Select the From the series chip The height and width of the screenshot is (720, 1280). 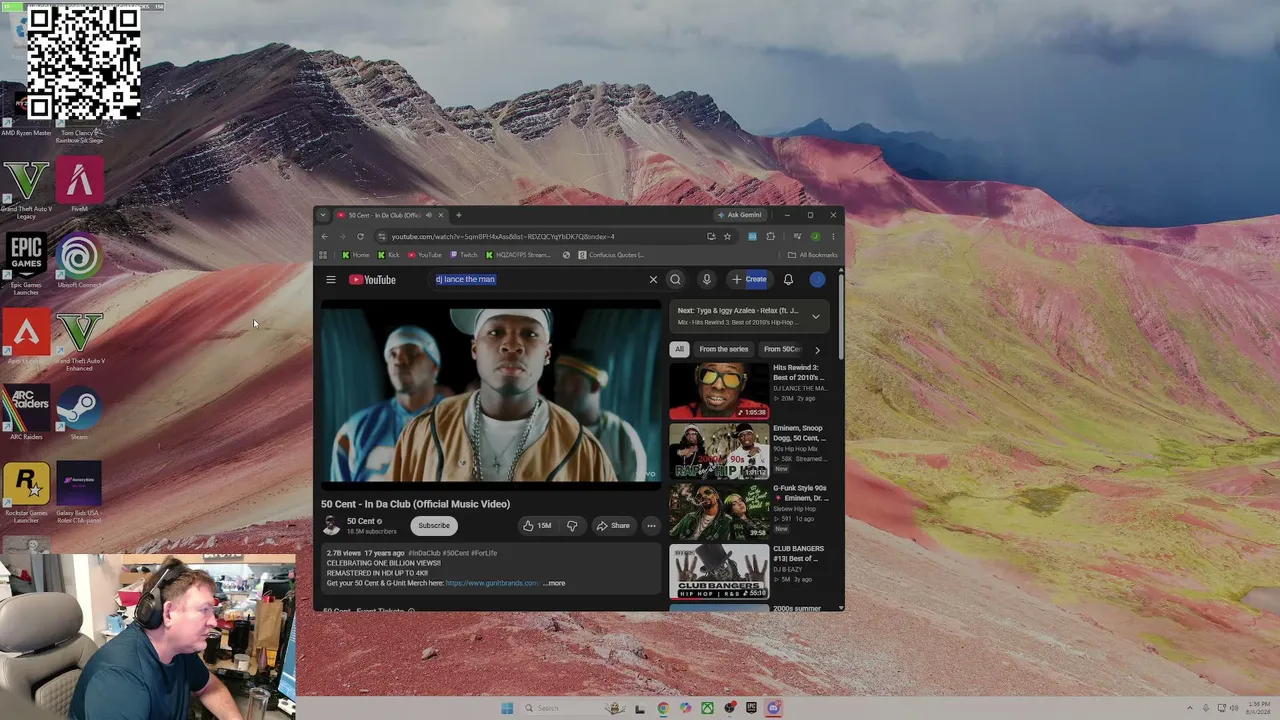coord(724,349)
